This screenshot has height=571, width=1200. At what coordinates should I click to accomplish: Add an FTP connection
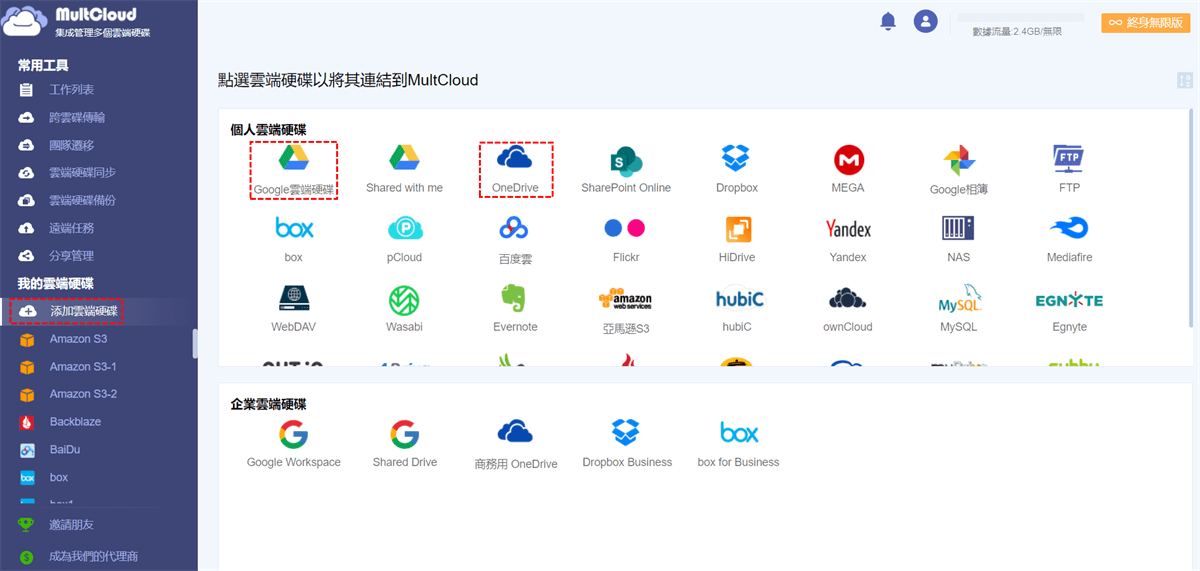coord(1069,170)
